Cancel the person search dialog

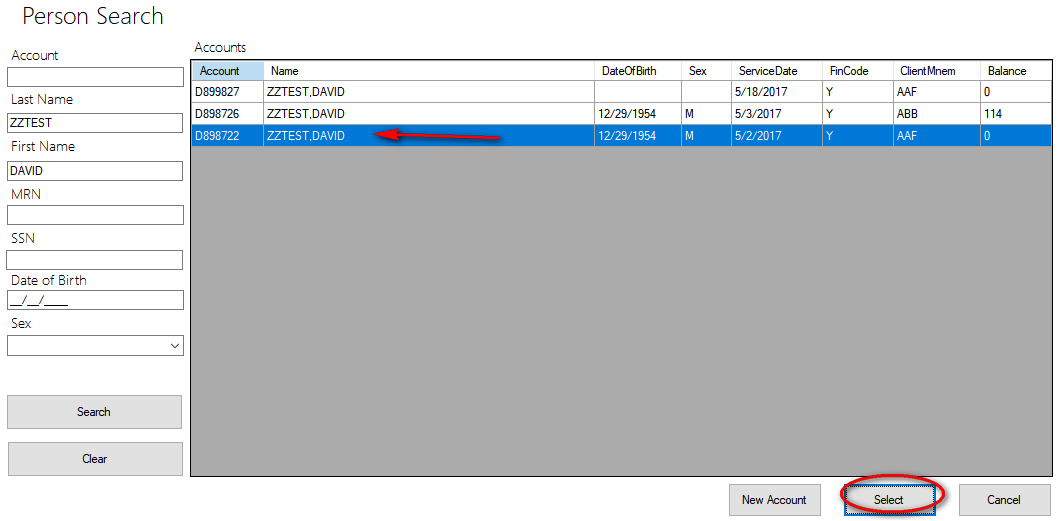(x=1004, y=500)
